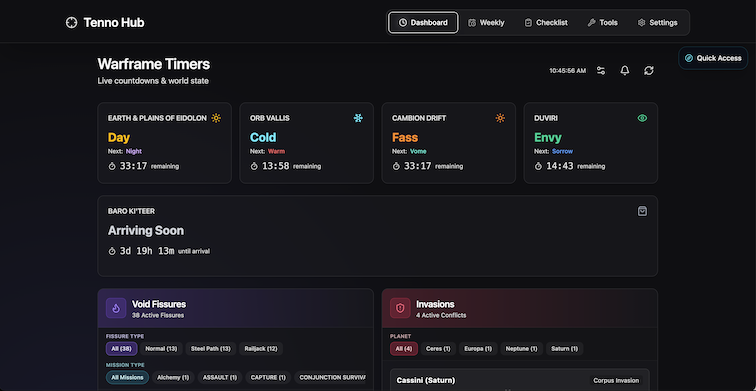
Task: Click the 10:45:56 AM clock display
Action: pyautogui.click(x=568, y=71)
